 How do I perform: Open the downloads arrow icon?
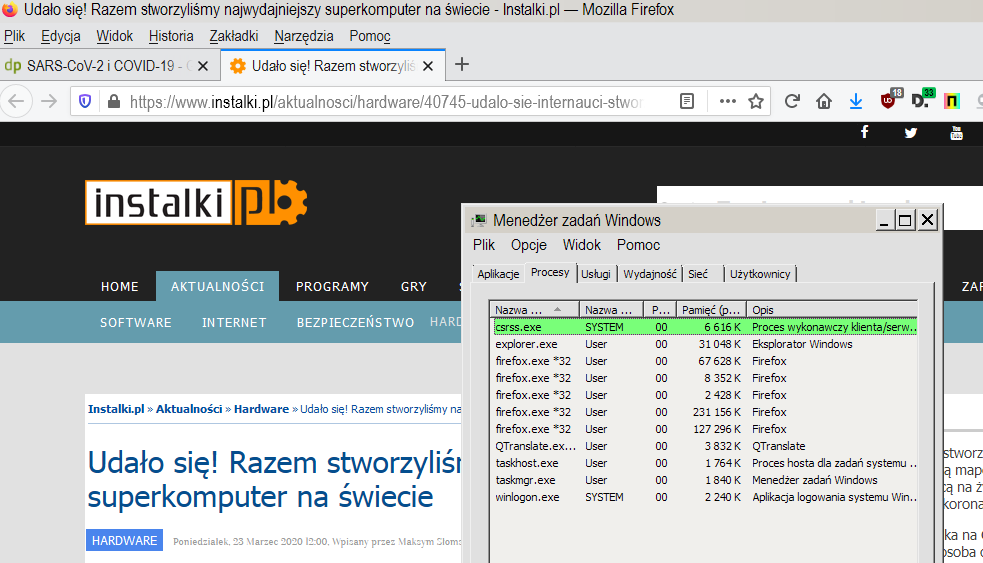[x=856, y=101]
